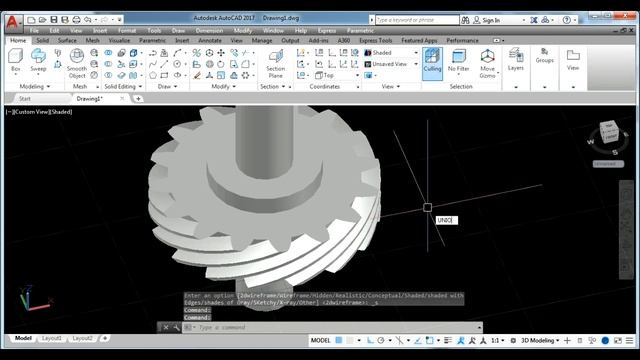Open the Mesh ribbon tab
The height and width of the screenshot is (360, 640).
click(x=93, y=40)
